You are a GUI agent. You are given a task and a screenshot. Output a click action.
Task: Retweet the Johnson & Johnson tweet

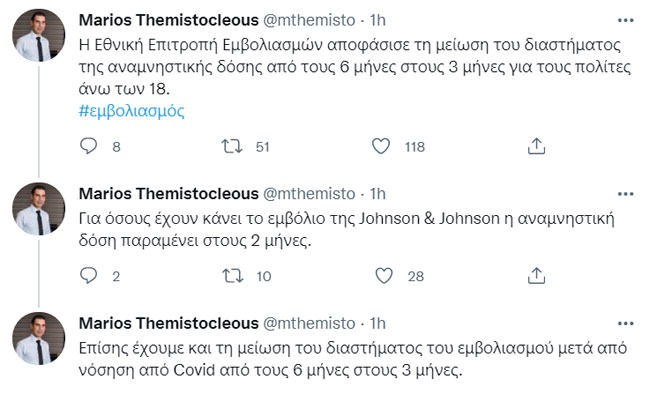click(x=233, y=276)
